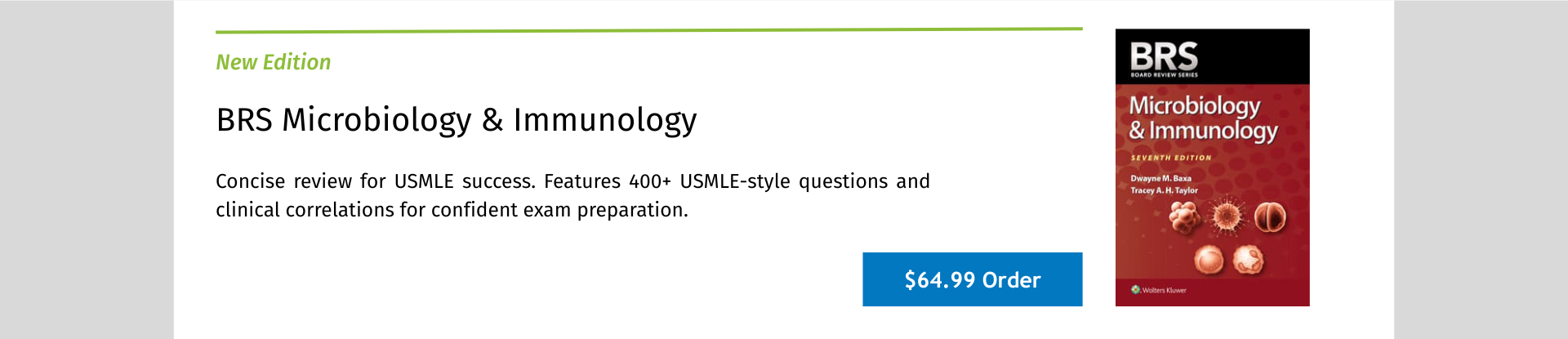Click the $64.99 Order button

tap(972, 279)
